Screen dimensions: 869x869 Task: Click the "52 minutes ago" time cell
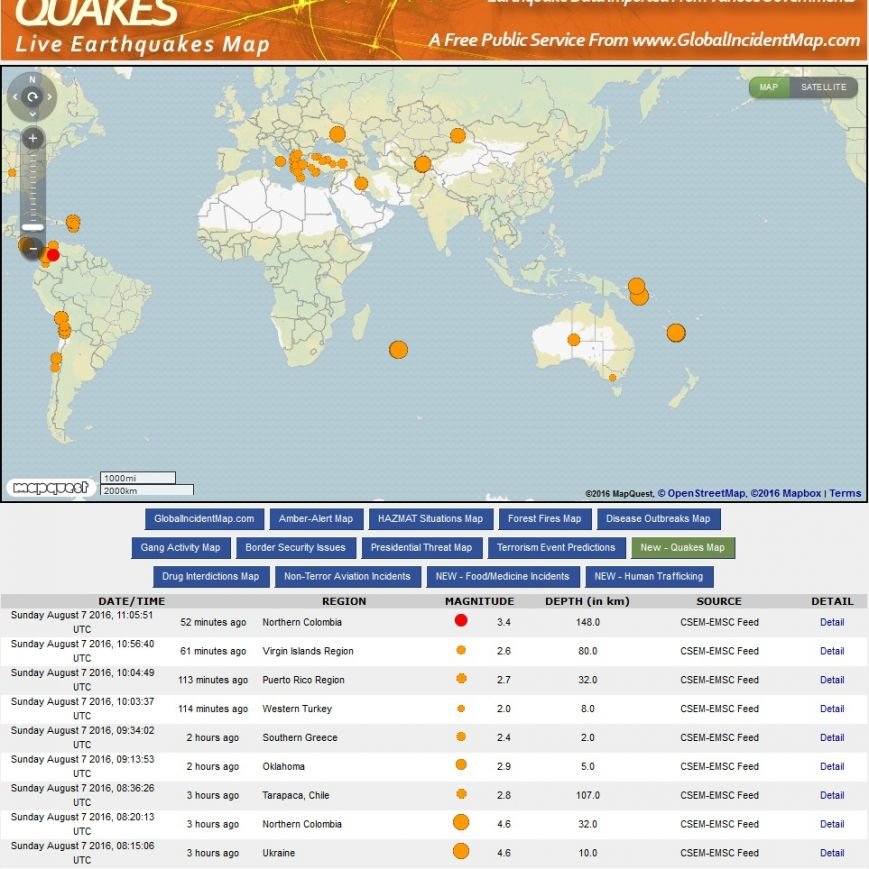click(213, 622)
